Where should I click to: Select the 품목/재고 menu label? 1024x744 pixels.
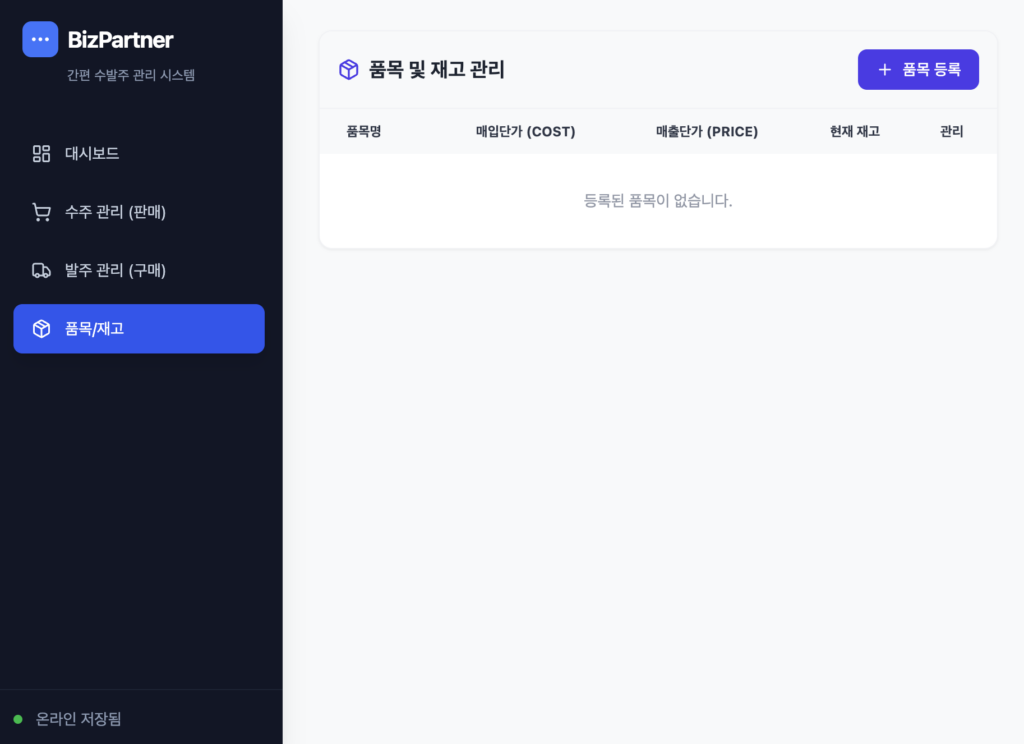pyautogui.click(x=94, y=329)
